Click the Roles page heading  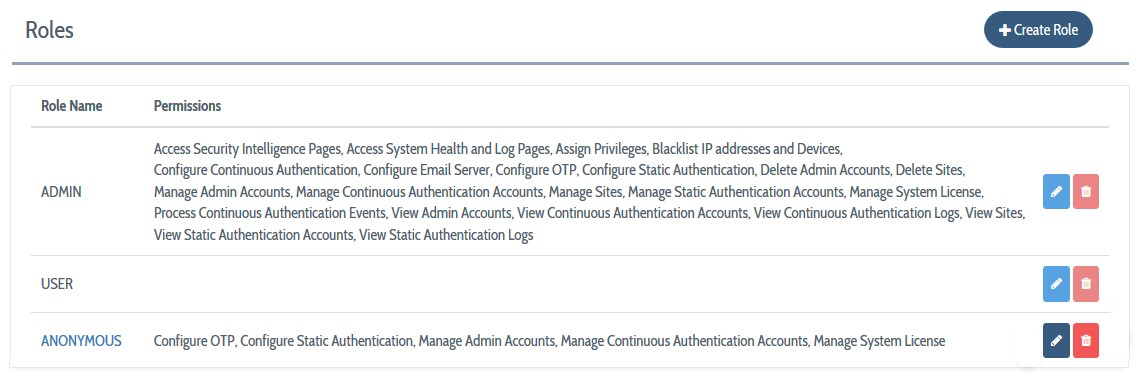click(x=49, y=30)
